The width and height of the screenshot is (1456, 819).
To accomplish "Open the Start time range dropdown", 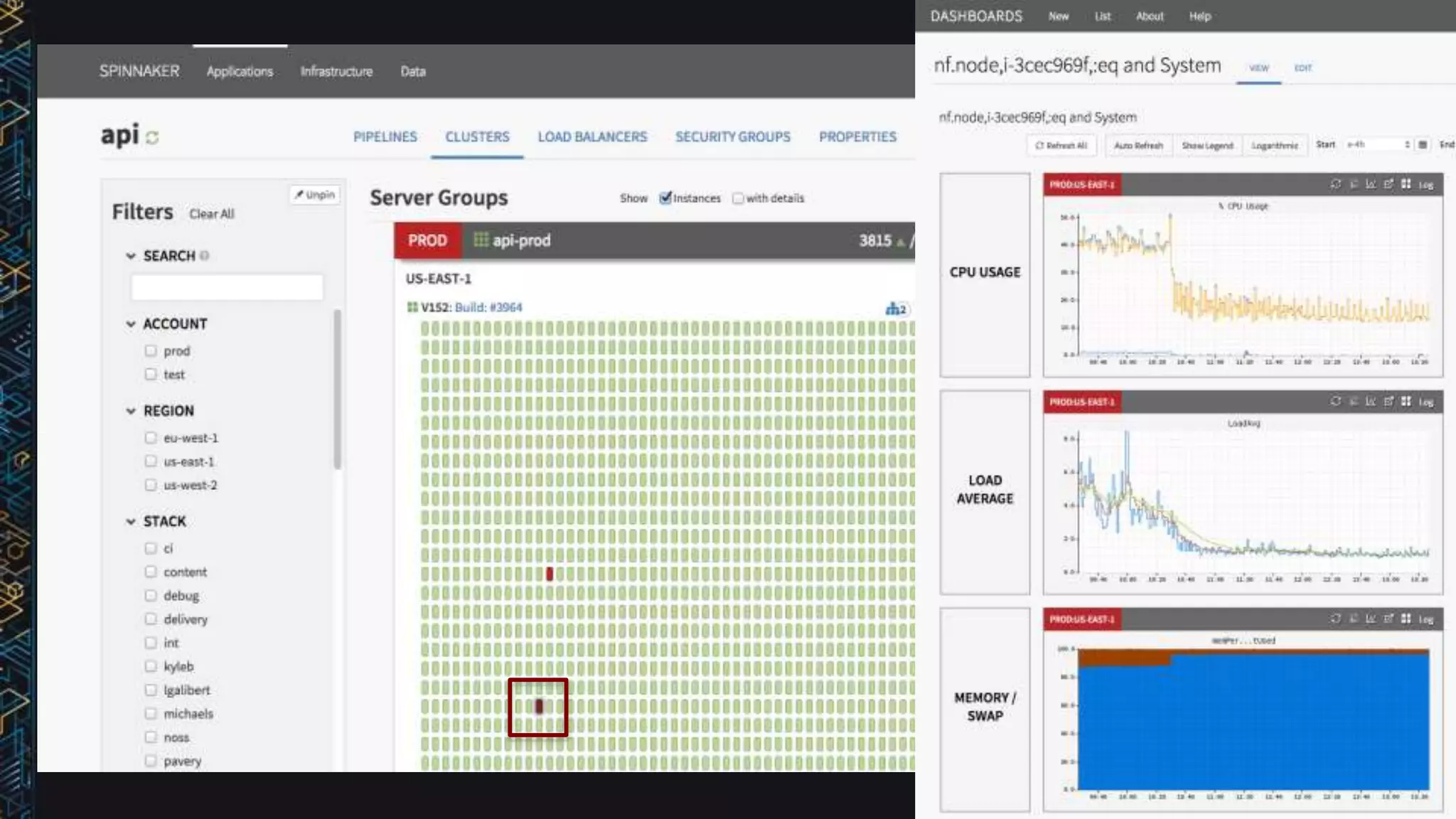I will click(1378, 145).
